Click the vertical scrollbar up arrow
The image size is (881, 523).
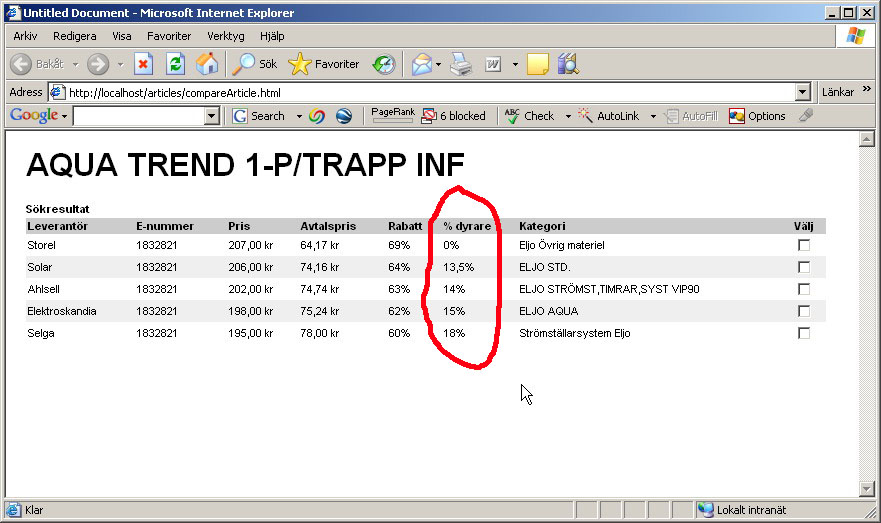tap(866, 138)
